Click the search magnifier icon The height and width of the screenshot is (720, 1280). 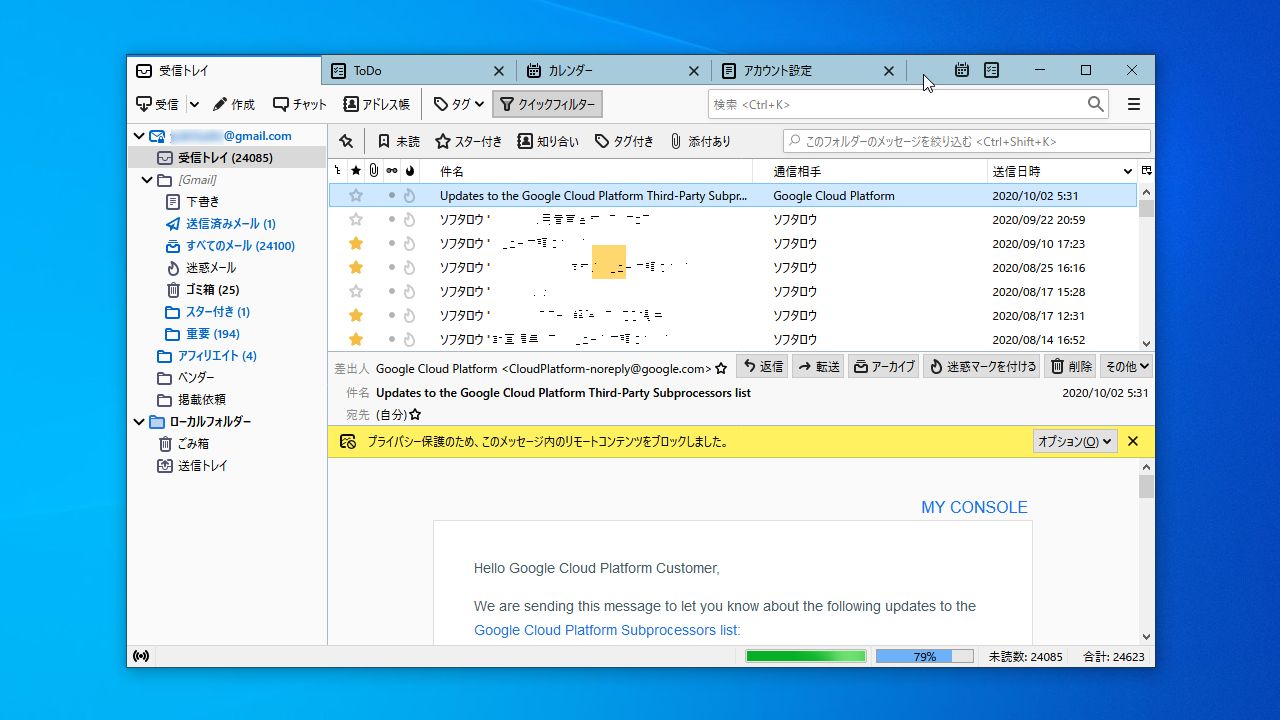(x=1096, y=104)
